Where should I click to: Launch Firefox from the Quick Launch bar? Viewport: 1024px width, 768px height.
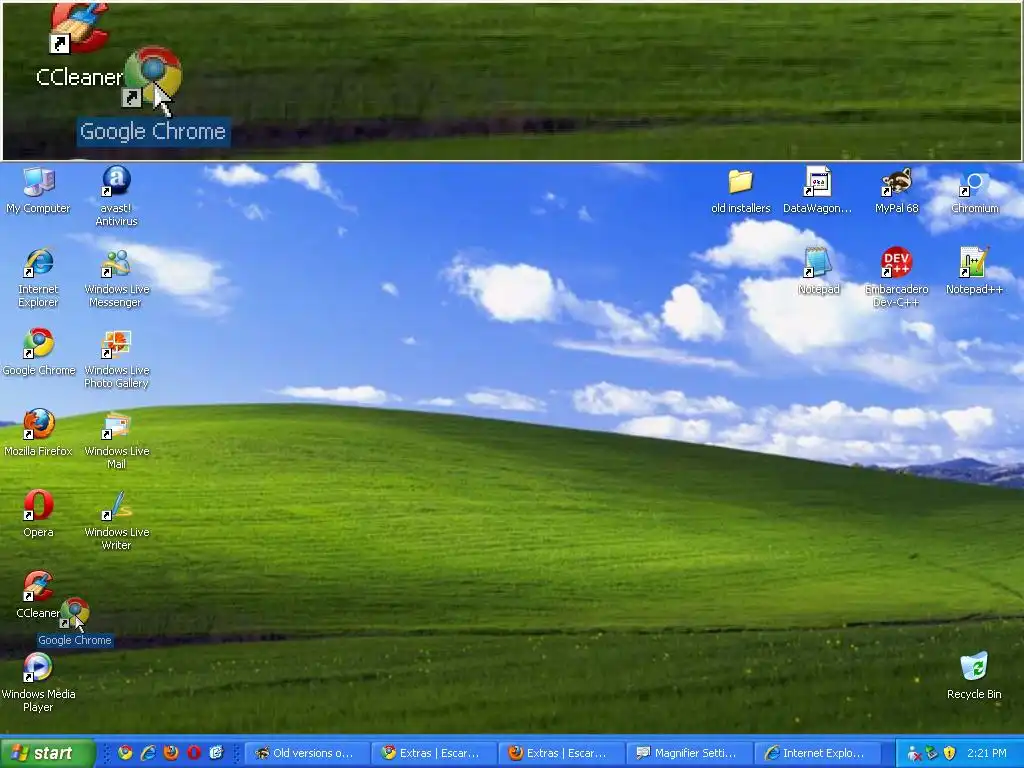pyautogui.click(x=171, y=753)
